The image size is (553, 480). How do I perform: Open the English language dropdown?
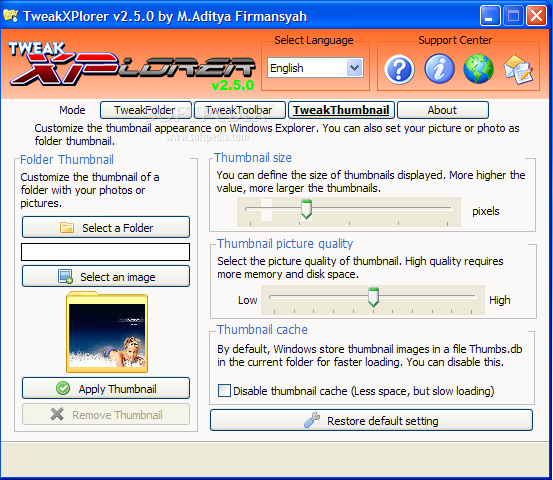(315, 68)
